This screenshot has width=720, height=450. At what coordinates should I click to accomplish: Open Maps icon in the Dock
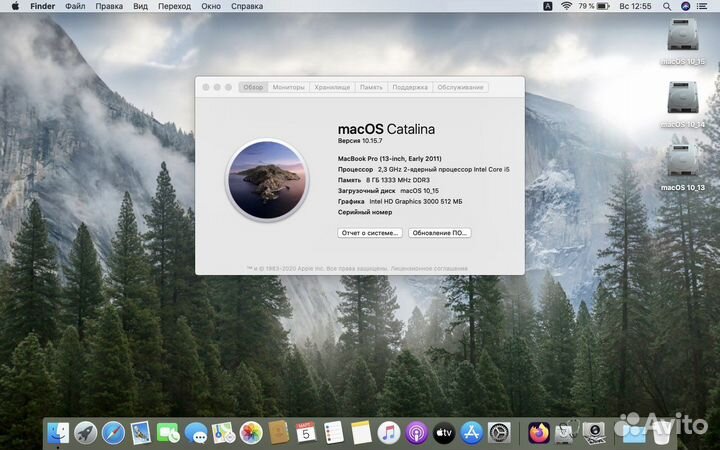click(224, 433)
